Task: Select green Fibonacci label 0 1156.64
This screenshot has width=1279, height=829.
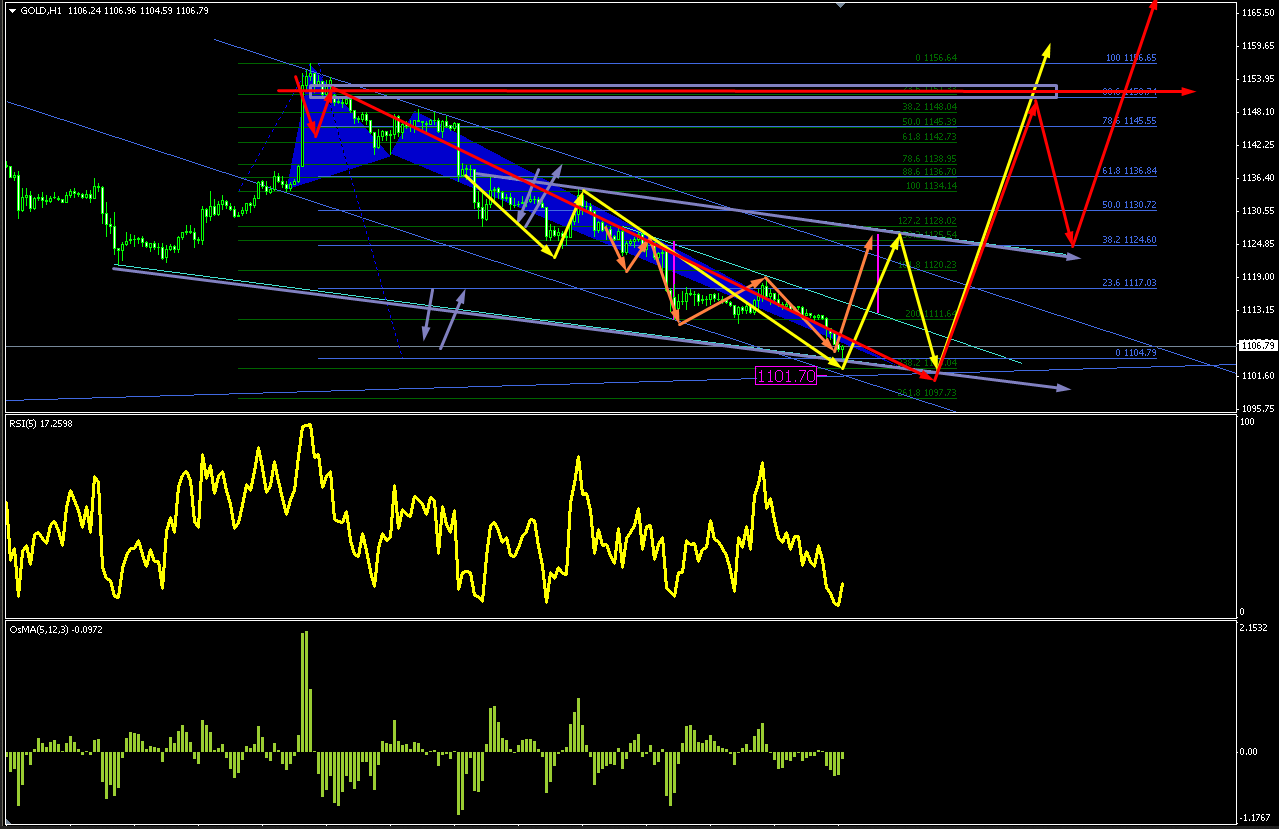Action: 935,58
